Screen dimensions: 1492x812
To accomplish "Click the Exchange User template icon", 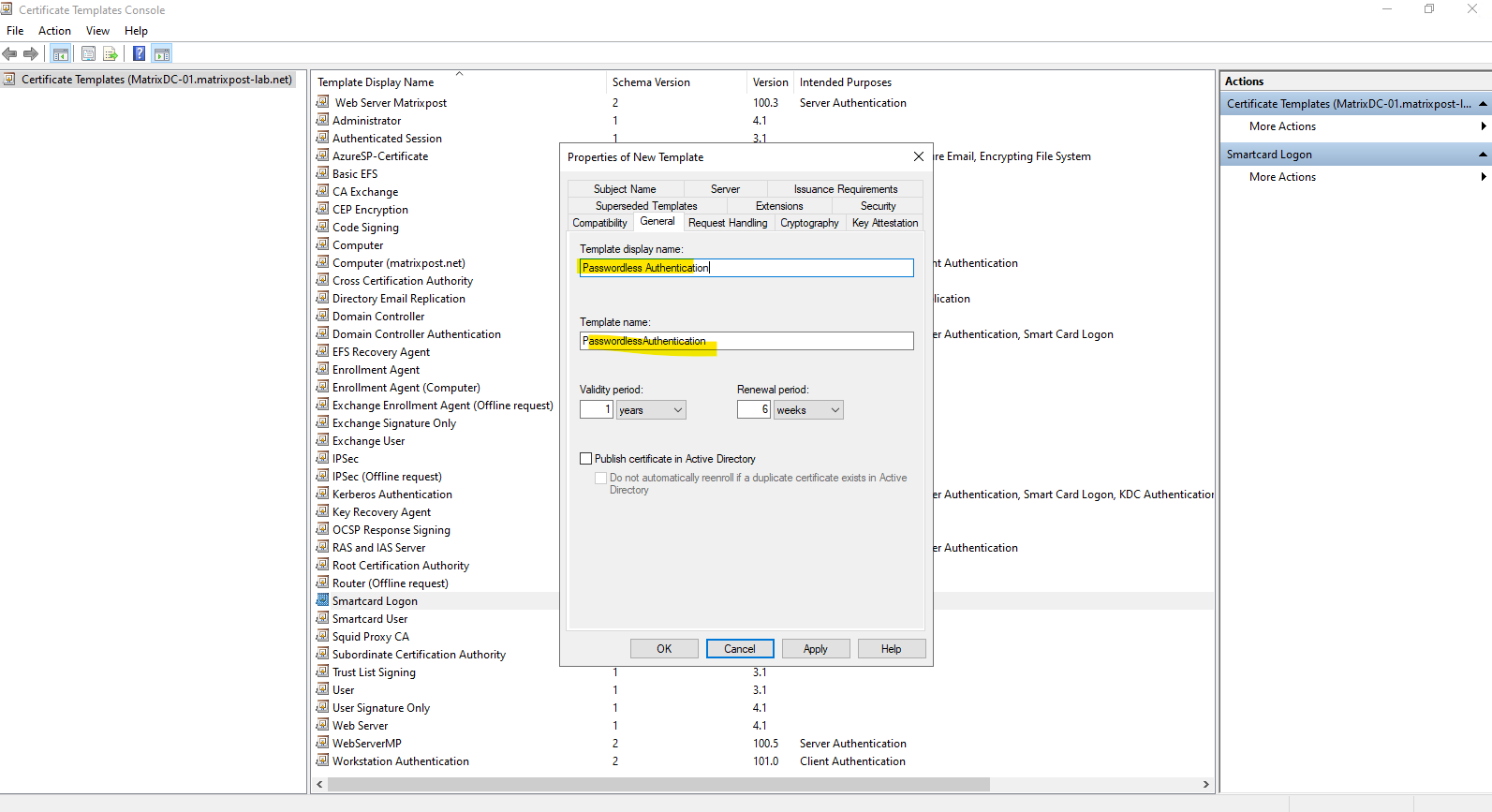I will [x=323, y=440].
